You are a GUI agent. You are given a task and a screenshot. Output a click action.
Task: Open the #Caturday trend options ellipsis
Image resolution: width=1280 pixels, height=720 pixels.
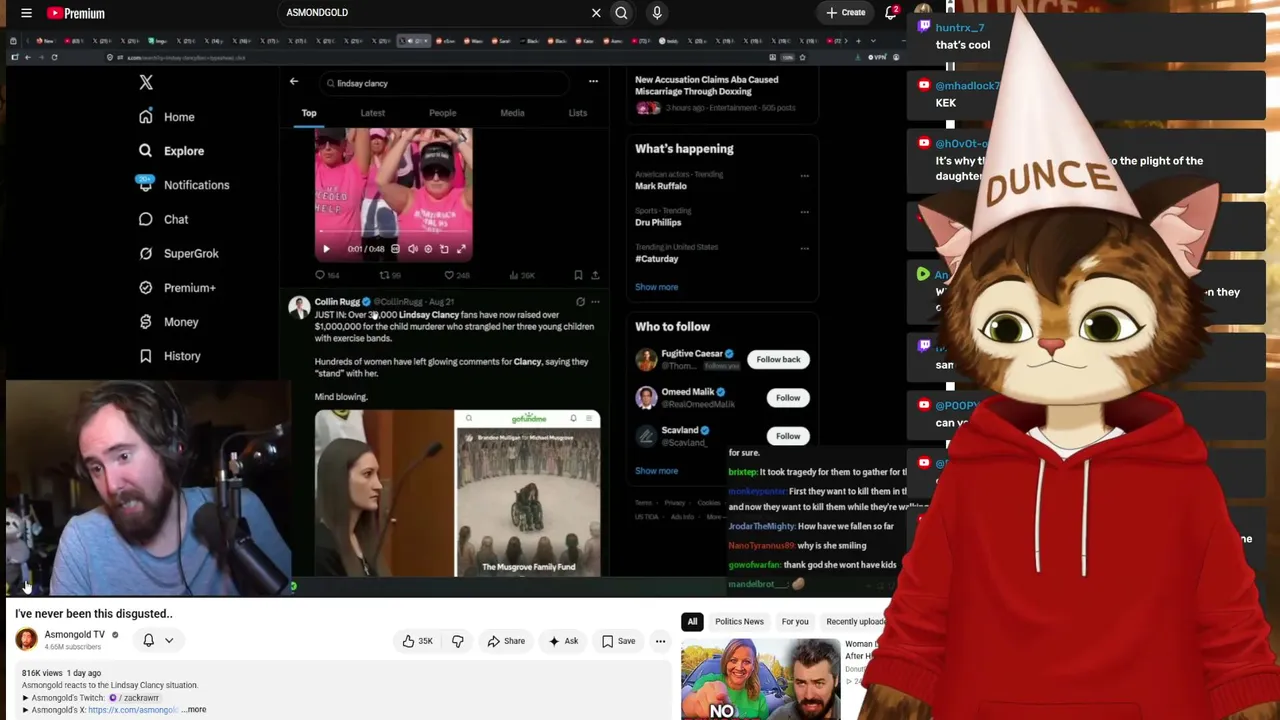coord(804,248)
